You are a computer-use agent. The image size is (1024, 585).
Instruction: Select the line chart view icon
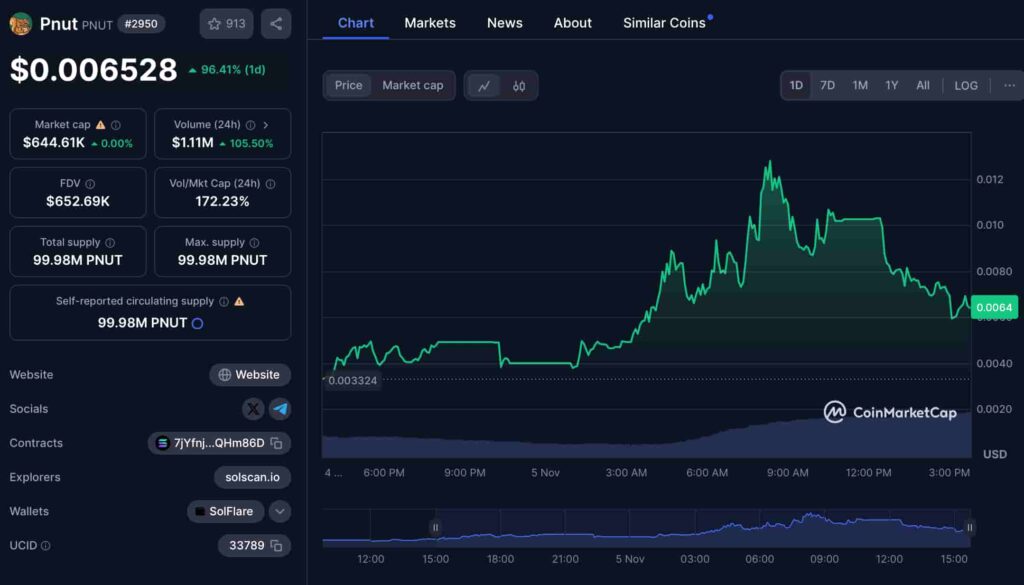pos(484,86)
